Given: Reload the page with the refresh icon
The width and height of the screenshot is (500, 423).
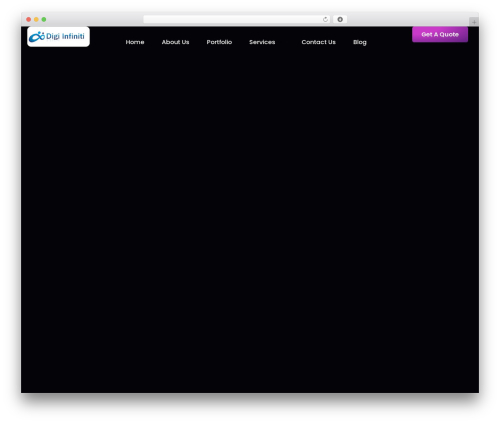Looking at the screenshot, I should (x=325, y=19).
